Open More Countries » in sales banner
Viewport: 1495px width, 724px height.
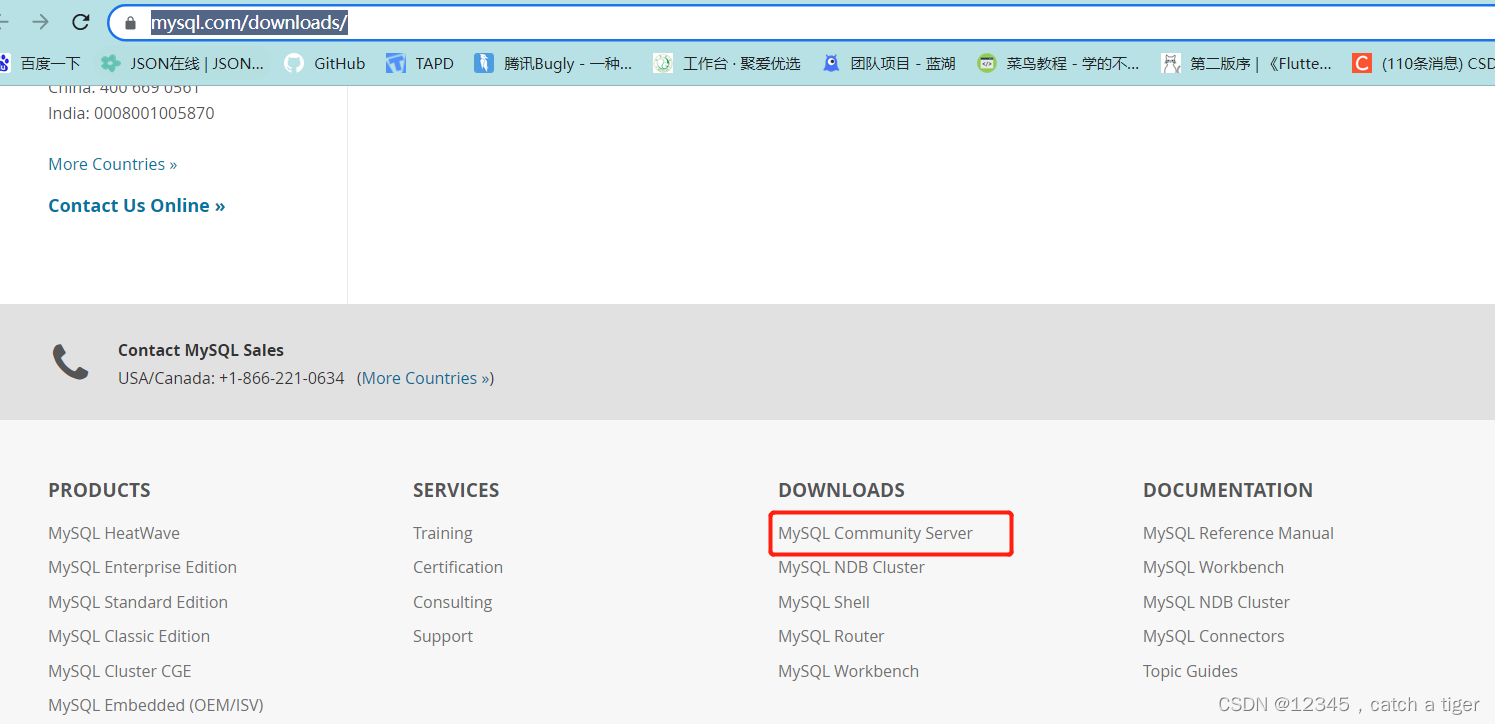coord(426,378)
